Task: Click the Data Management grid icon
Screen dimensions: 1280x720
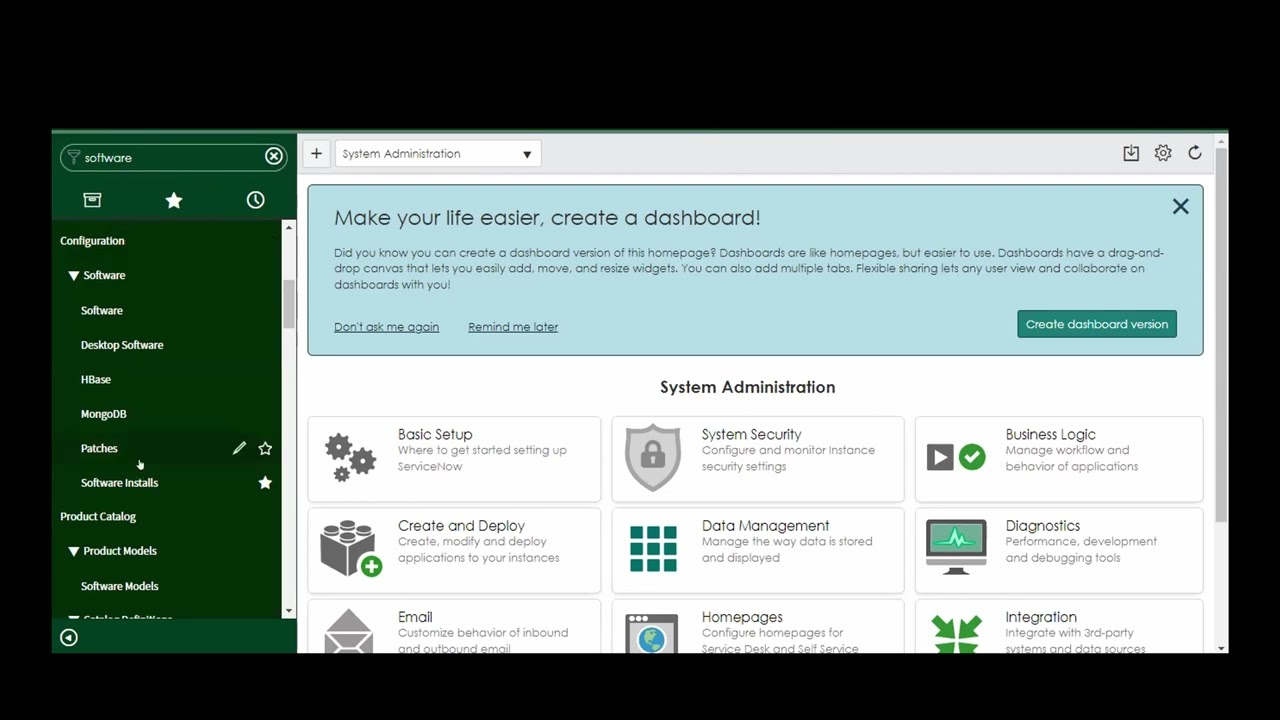Action: point(653,549)
